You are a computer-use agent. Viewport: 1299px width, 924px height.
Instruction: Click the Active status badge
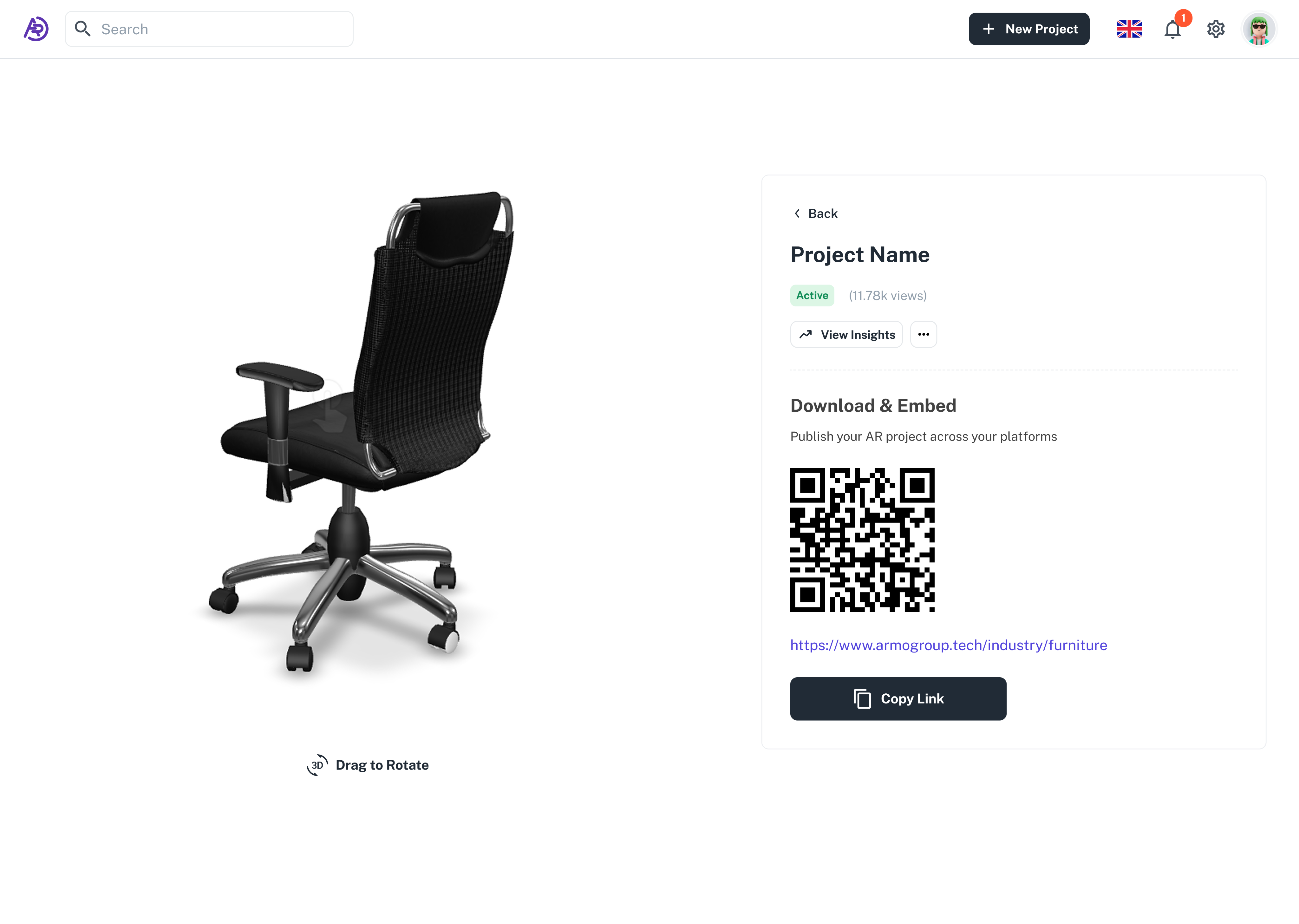812,295
